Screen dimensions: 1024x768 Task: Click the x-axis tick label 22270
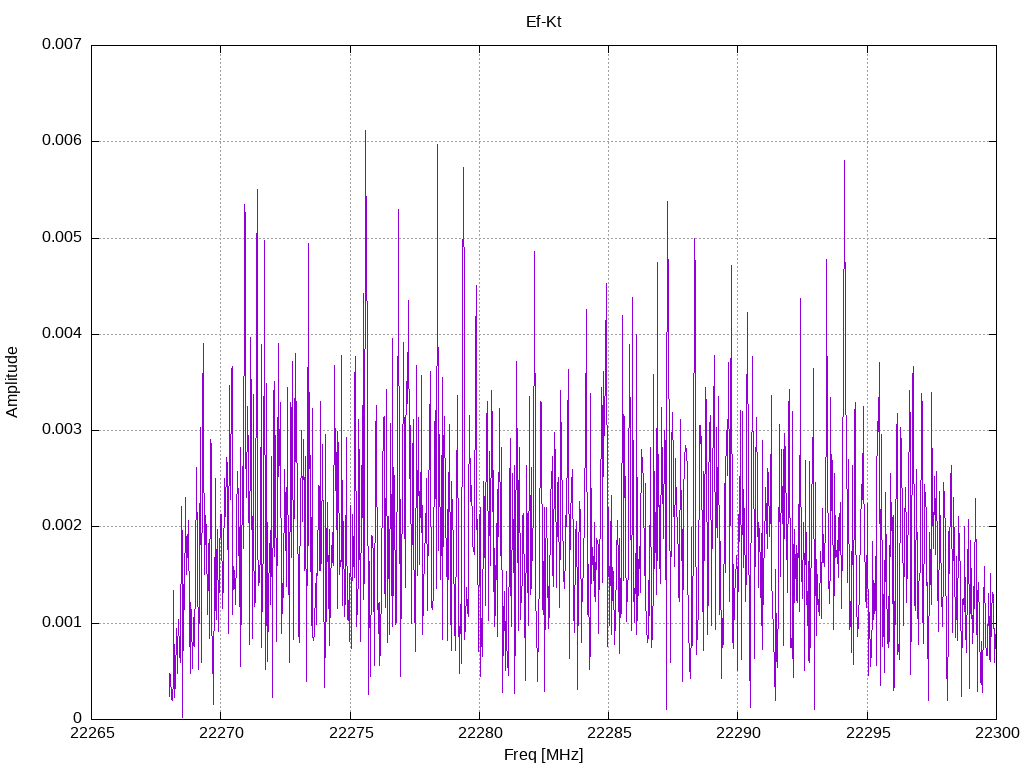click(x=221, y=733)
